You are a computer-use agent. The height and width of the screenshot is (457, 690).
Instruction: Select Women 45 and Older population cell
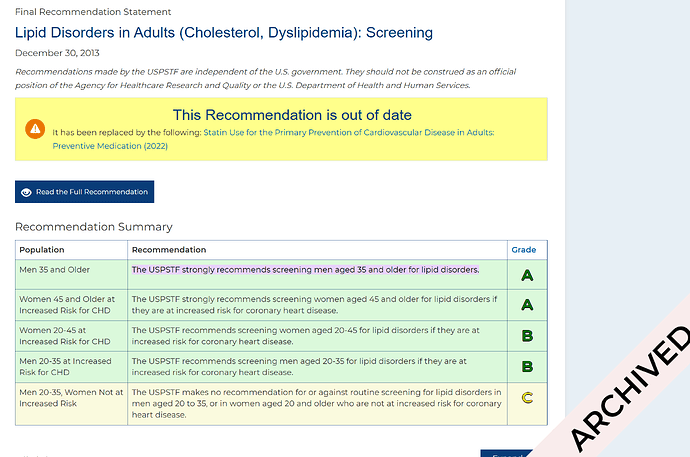coord(65,304)
